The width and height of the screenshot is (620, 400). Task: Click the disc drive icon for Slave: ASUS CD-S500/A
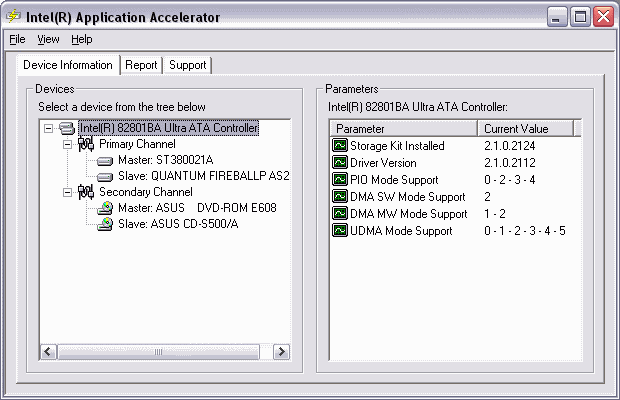pyautogui.click(x=105, y=224)
